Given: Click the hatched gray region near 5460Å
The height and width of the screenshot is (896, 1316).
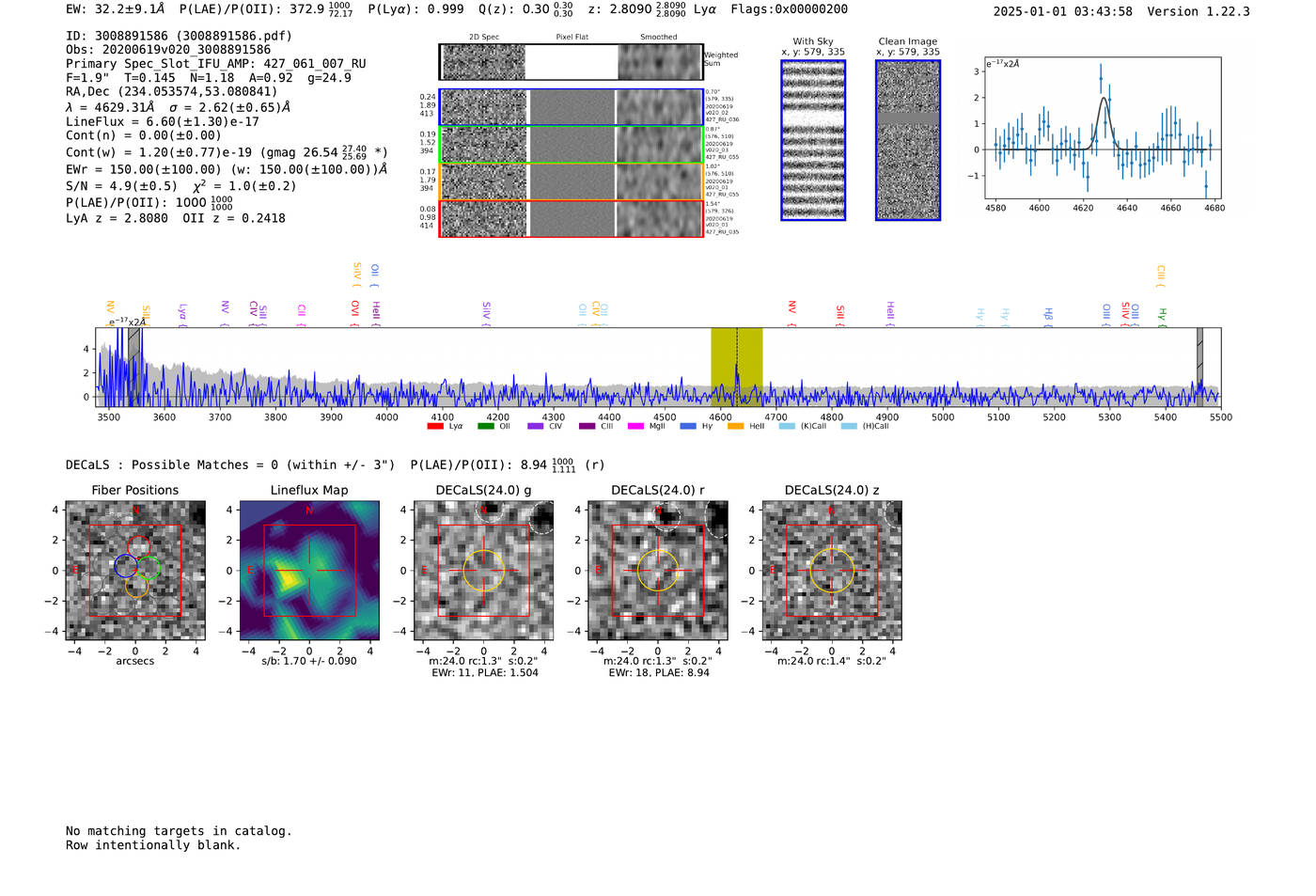Looking at the screenshot, I should (x=1199, y=367).
